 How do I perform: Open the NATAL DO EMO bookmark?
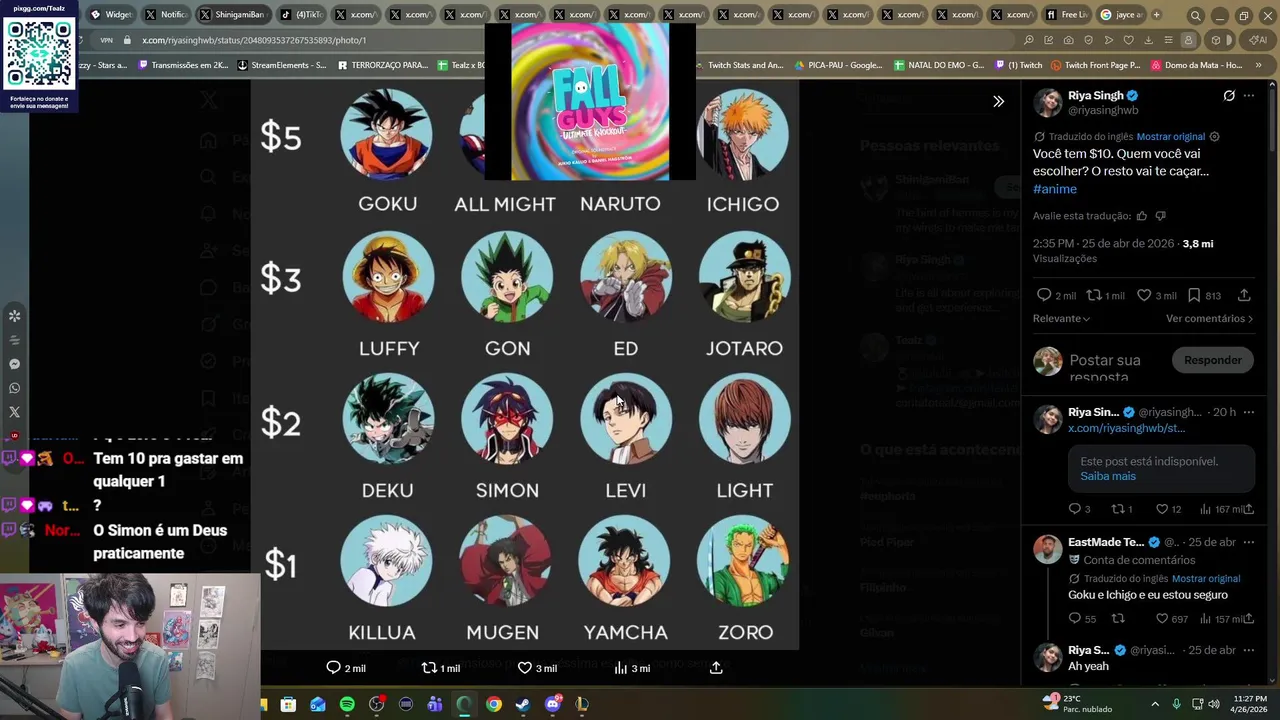point(939,65)
